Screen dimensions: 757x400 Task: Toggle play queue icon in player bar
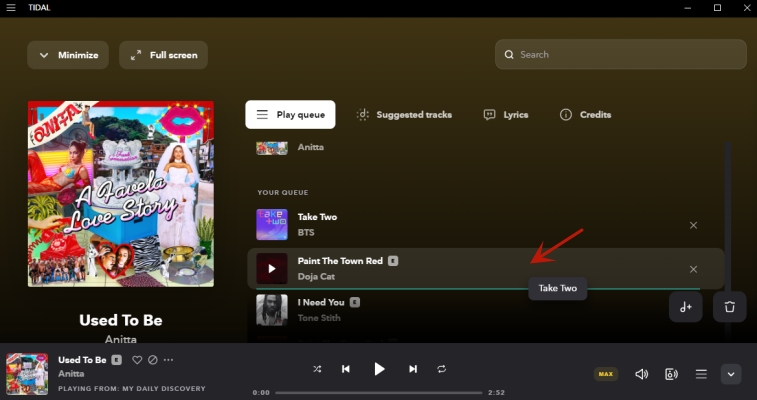pyautogui.click(x=701, y=374)
